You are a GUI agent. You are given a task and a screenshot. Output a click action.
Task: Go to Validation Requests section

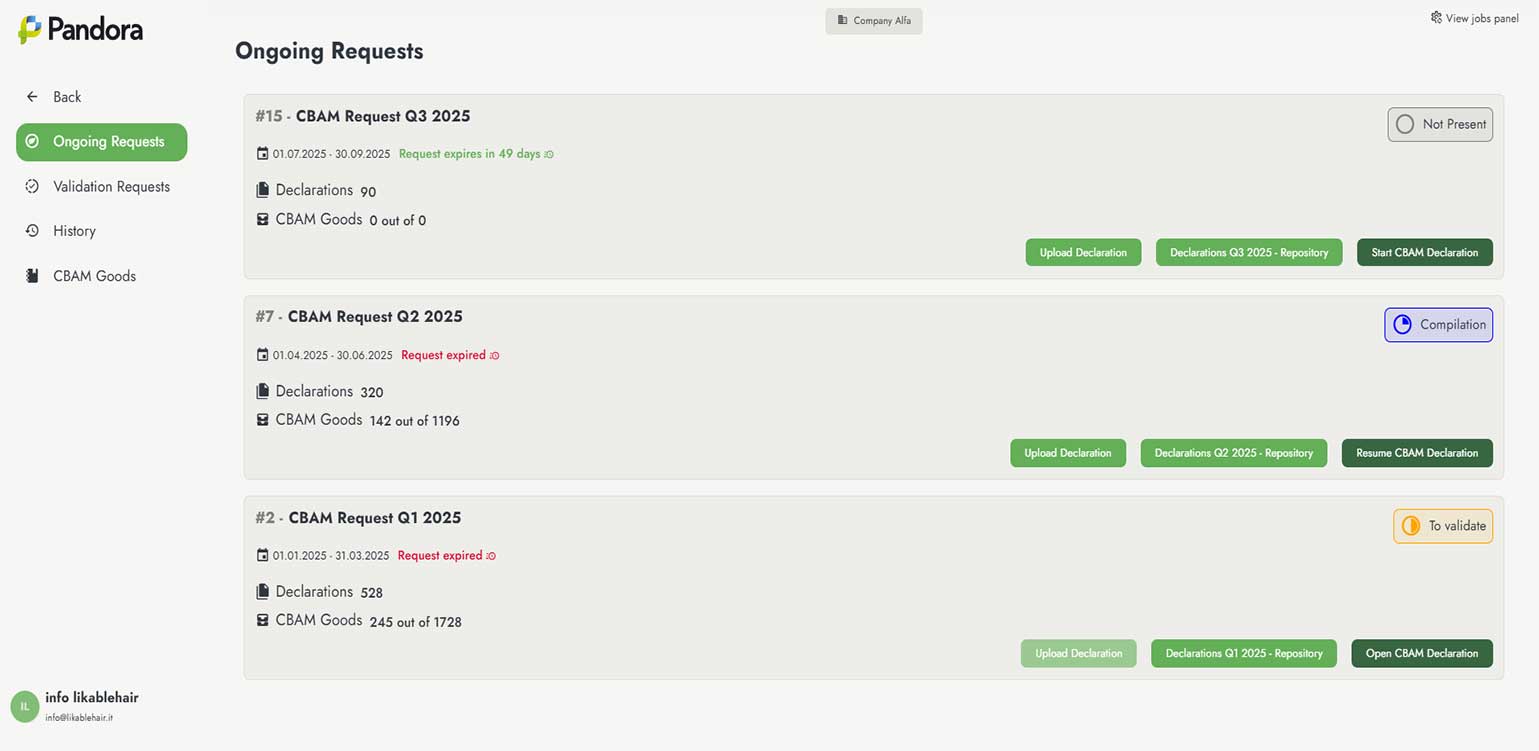pyautogui.click(x=111, y=187)
